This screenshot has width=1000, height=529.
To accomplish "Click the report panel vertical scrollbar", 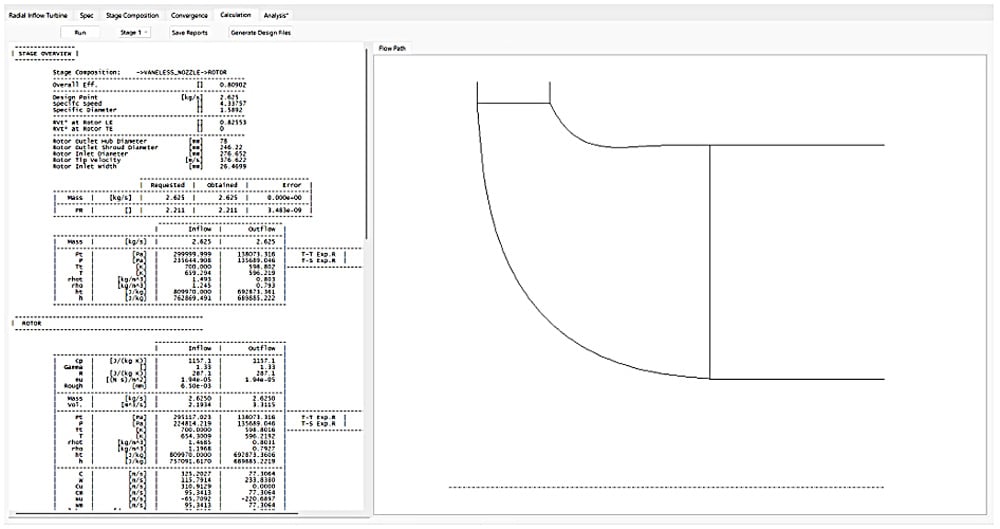I will click(366, 144).
